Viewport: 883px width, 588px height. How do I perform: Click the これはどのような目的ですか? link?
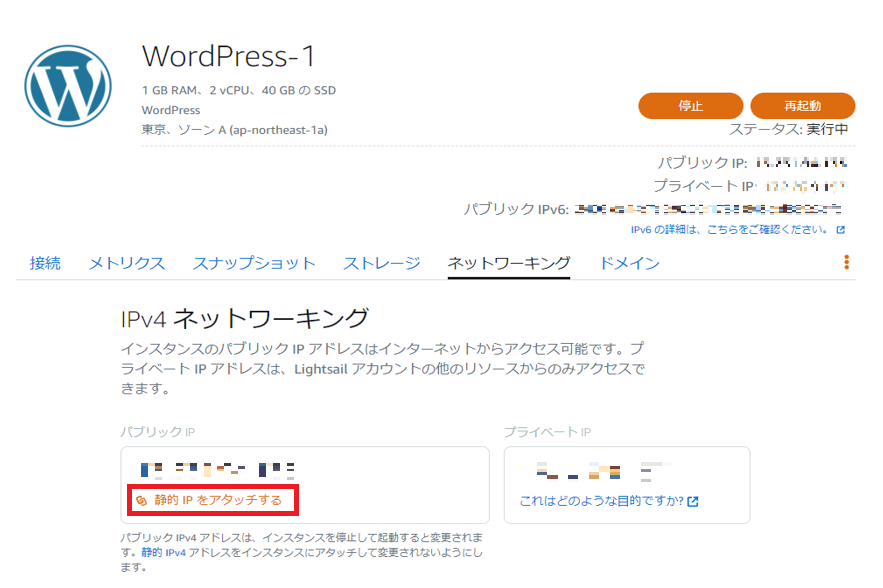[601, 501]
